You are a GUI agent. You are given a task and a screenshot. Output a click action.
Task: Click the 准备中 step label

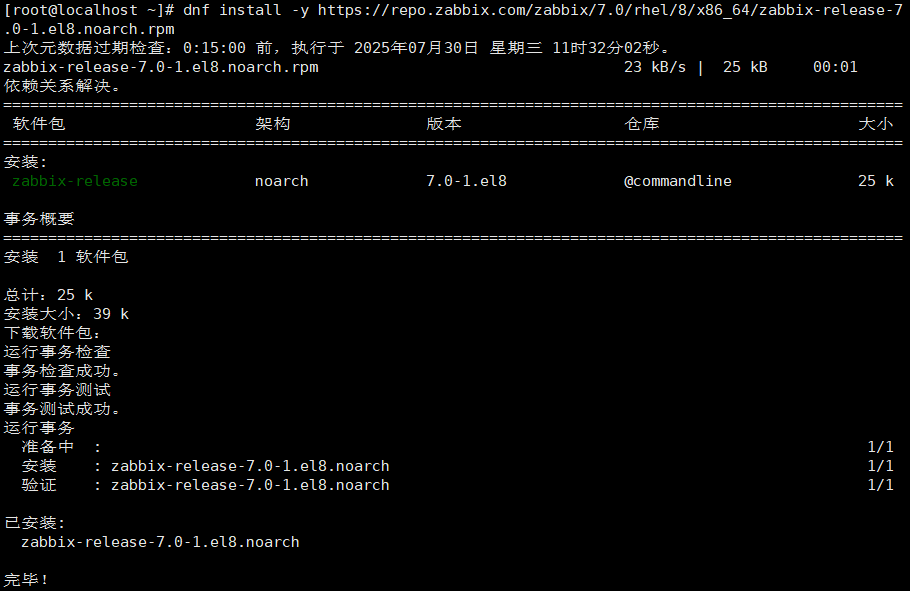(48, 447)
